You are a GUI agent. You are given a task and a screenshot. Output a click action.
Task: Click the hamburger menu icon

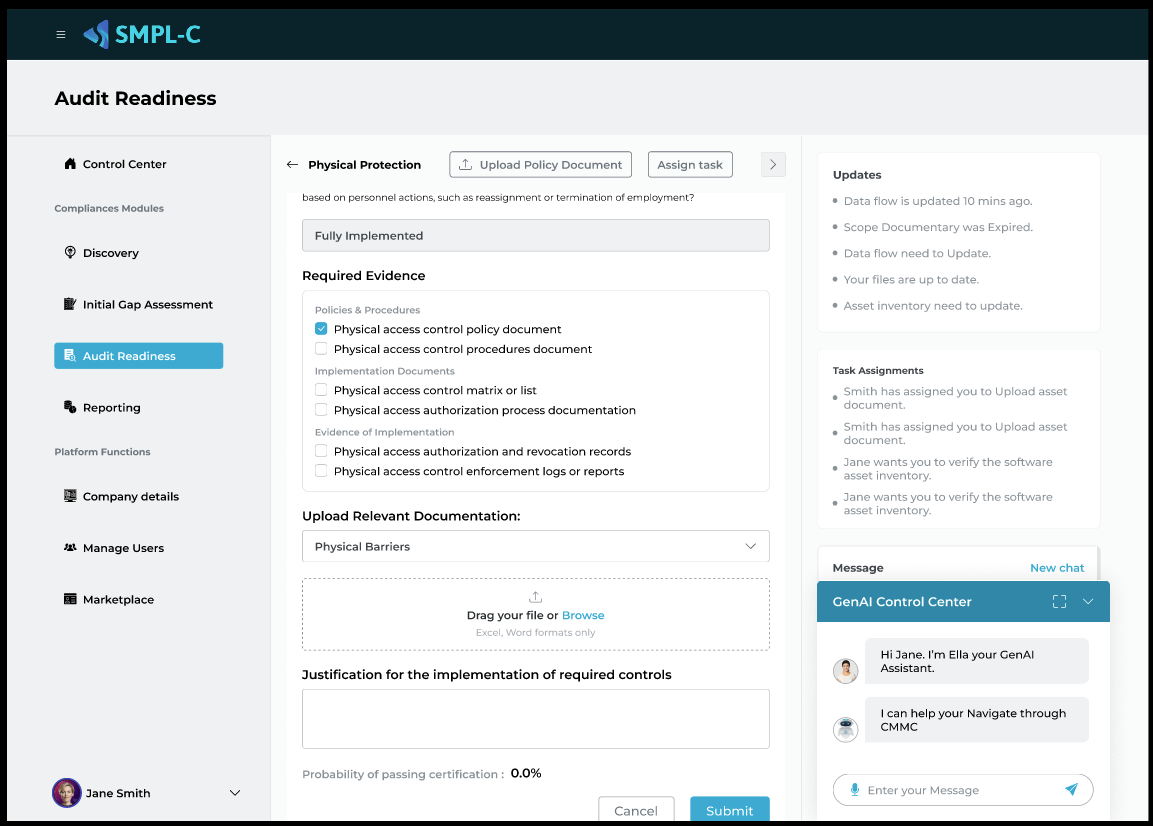point(61,34)
